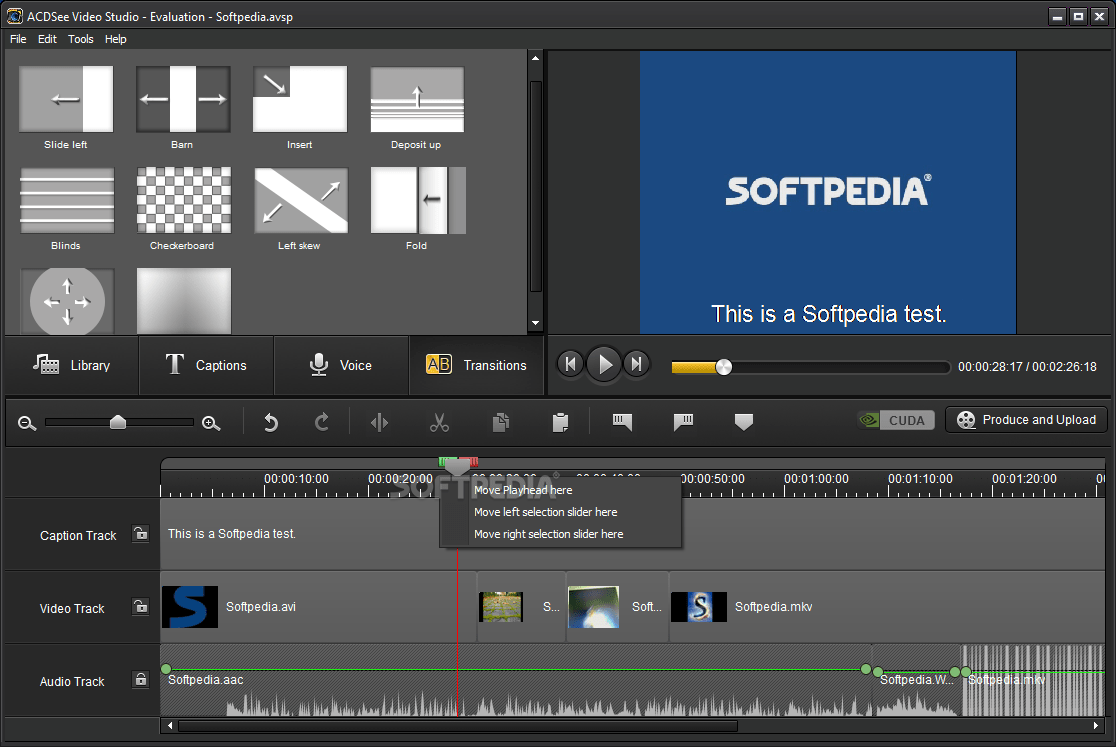Select the split clip tool
The height and width of the screenshot is (747, 1116).
(x=379, y=421)
